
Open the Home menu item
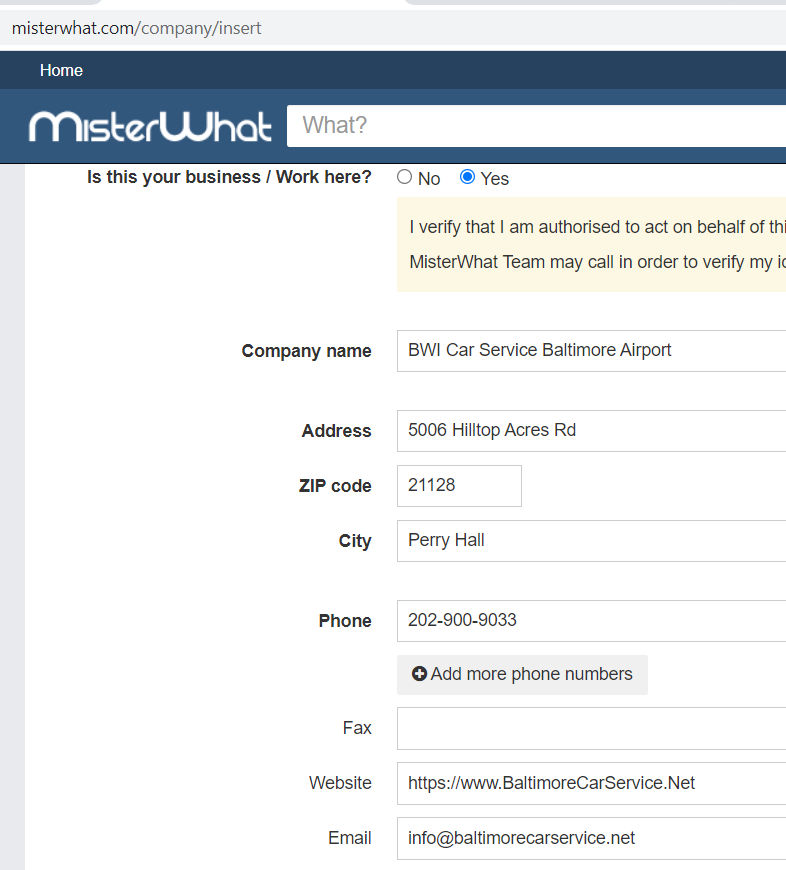(x=61, y=70)
